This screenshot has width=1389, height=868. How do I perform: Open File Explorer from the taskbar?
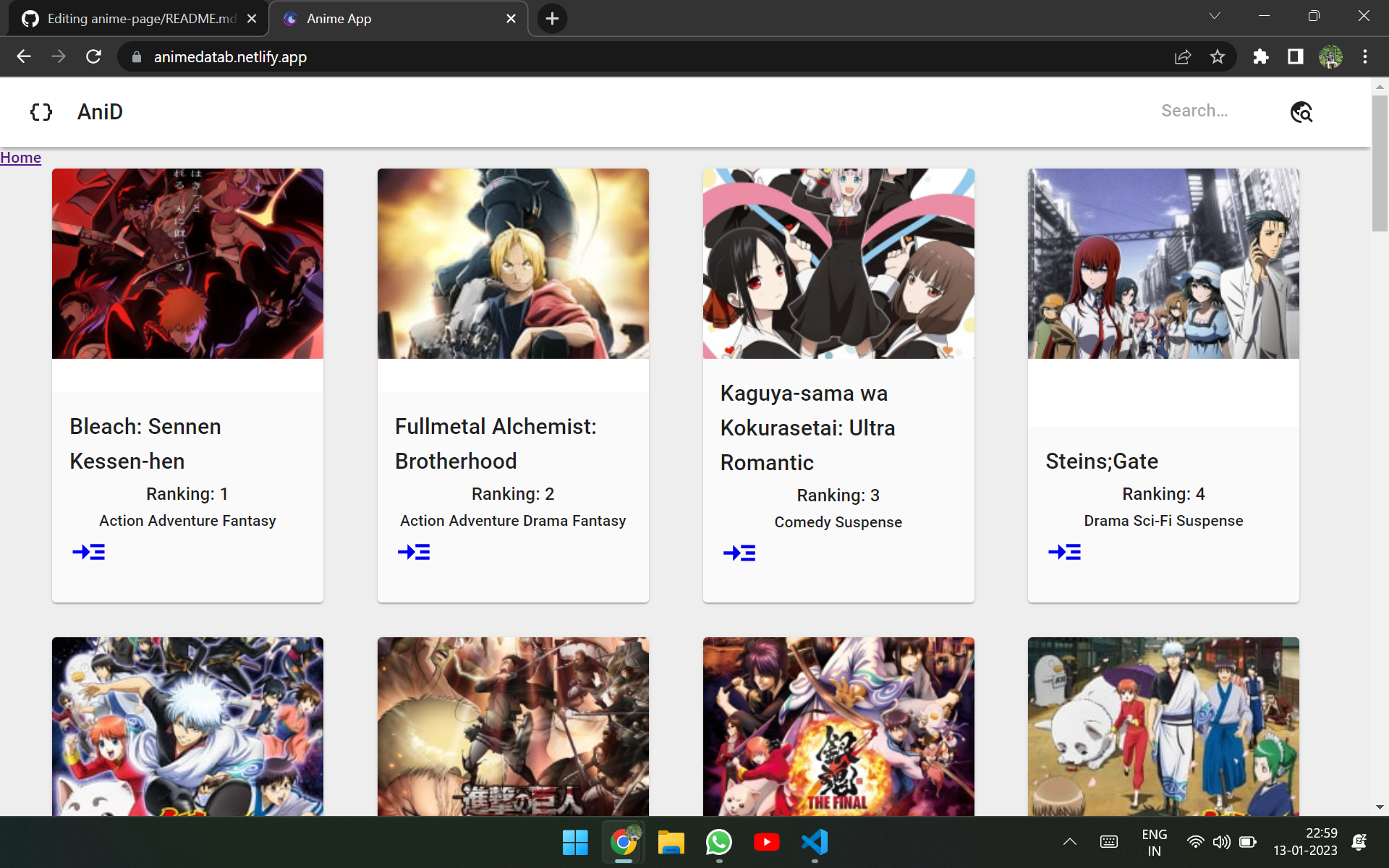[671, 842]
